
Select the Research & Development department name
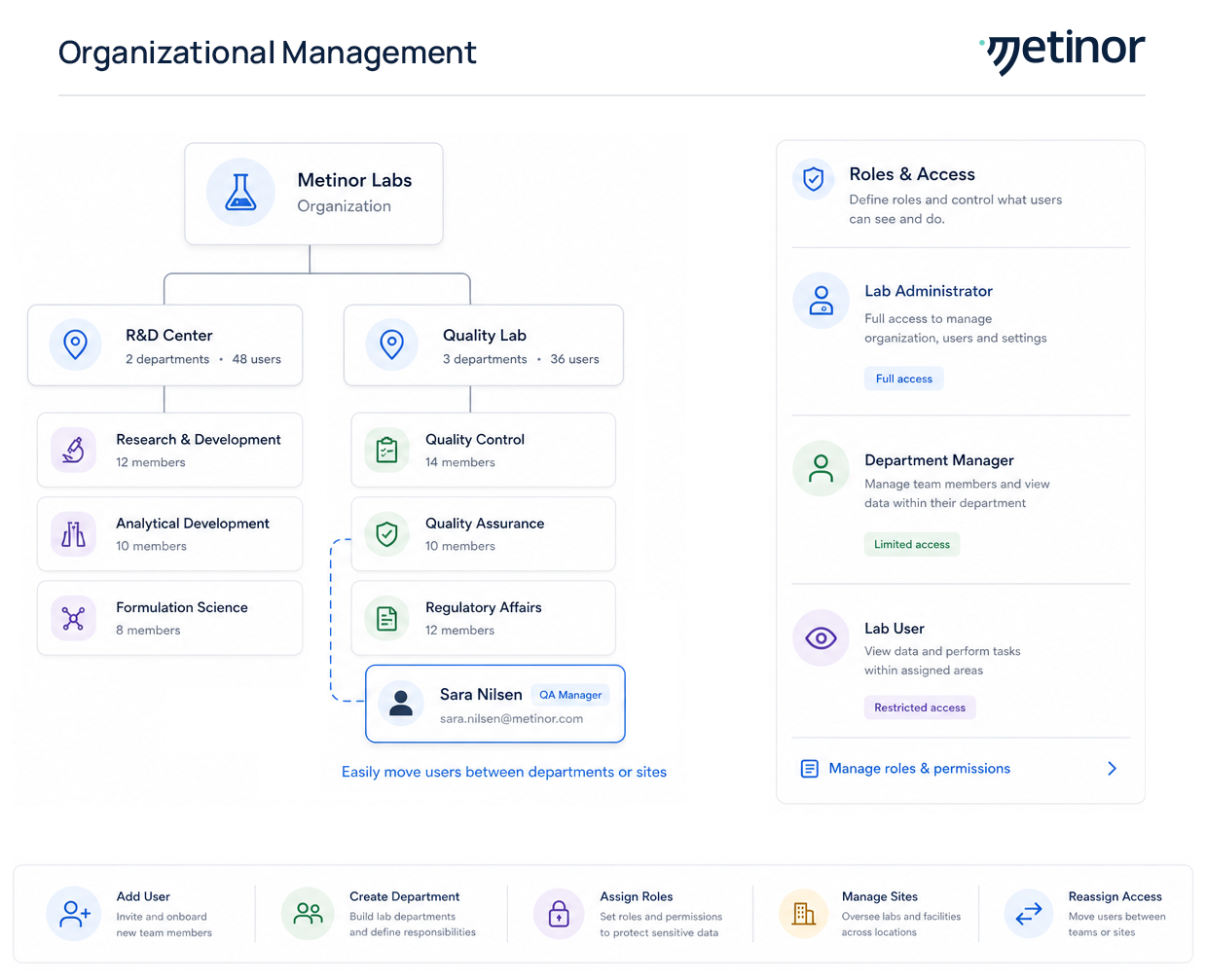tap(199, 440)
